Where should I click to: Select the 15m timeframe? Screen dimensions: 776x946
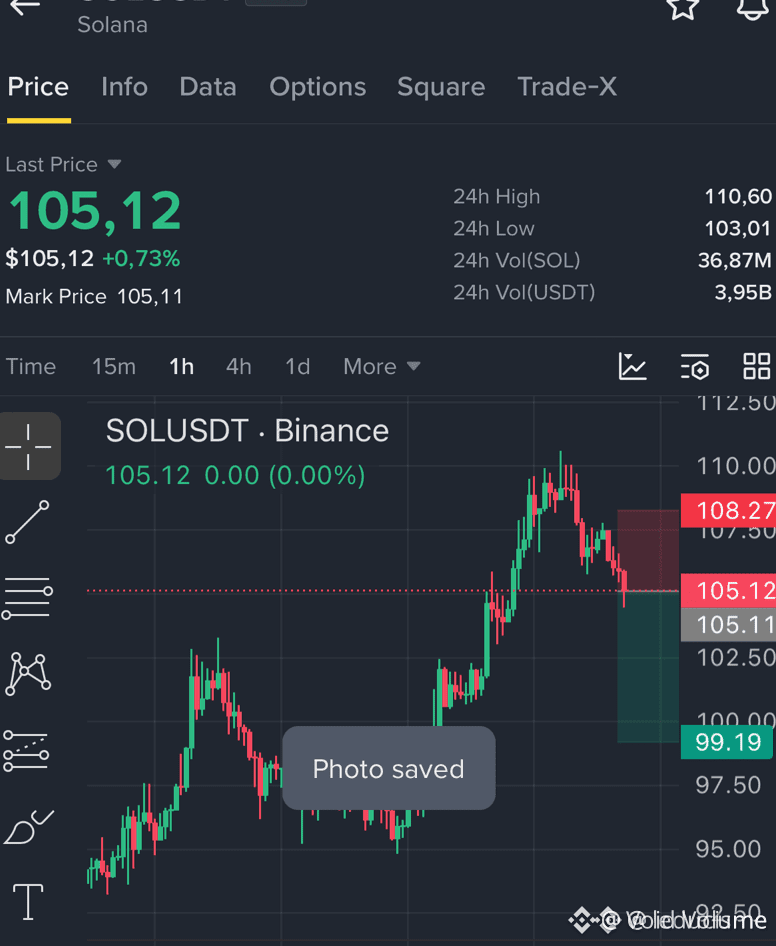(x=113, y=366)
